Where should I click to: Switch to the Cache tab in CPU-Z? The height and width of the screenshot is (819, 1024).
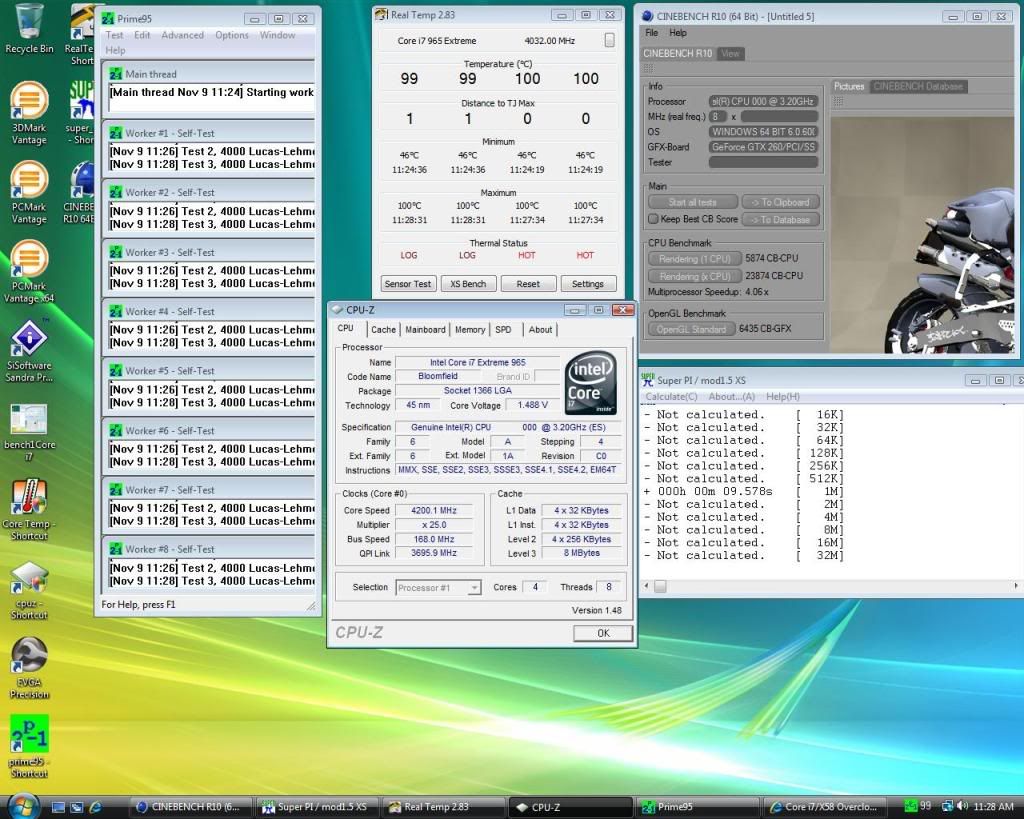(x=383, y=330)
